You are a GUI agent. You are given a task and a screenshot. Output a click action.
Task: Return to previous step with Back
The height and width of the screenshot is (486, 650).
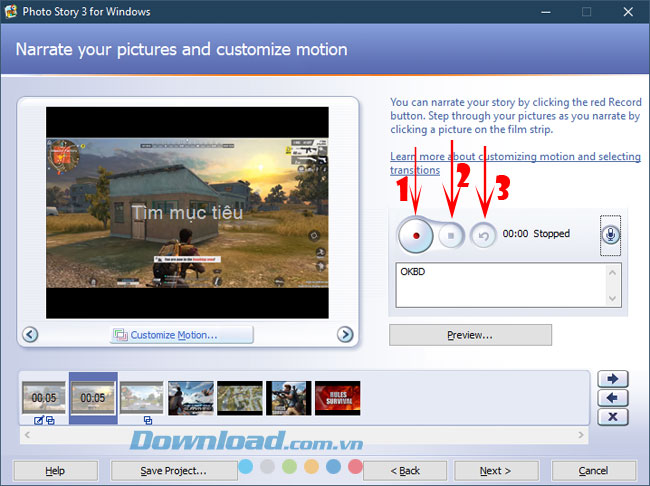[x=405, y=470]
